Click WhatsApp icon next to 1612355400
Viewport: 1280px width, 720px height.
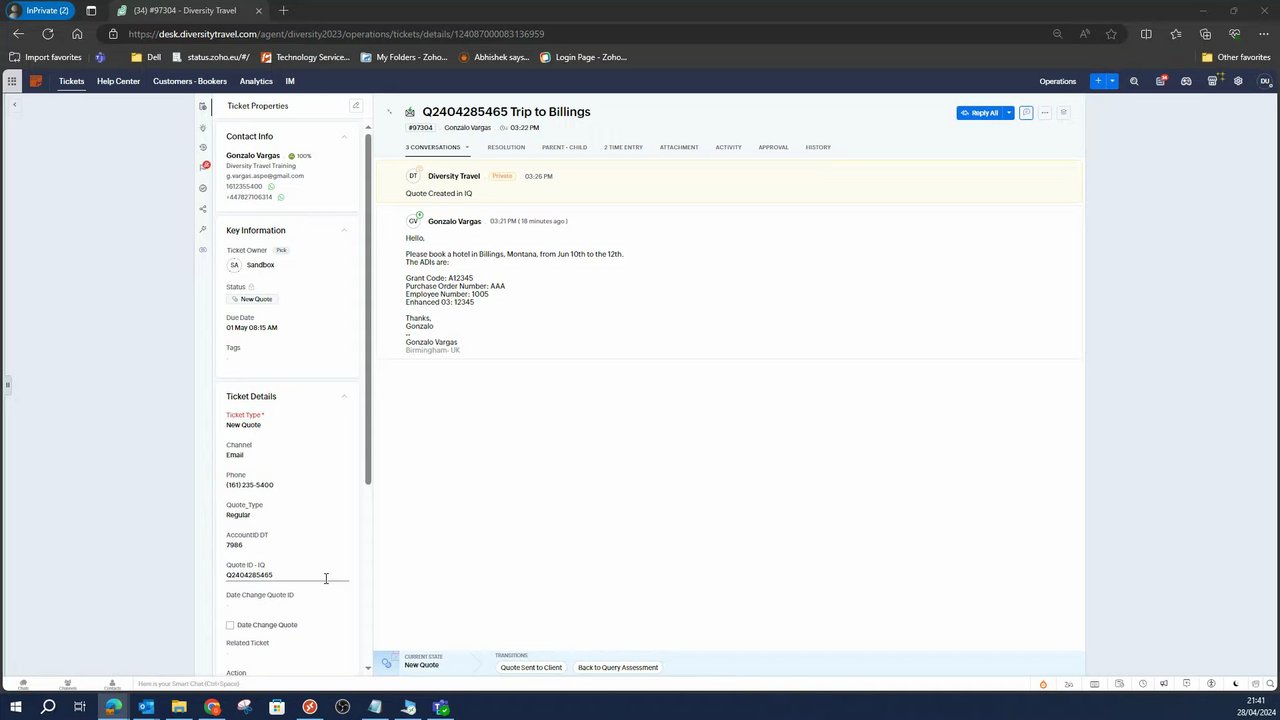coord(271,187)
